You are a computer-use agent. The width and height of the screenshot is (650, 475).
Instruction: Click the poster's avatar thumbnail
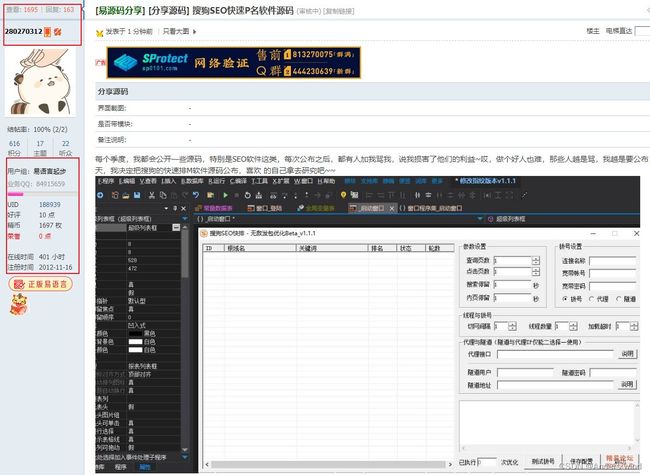[40, 82]
